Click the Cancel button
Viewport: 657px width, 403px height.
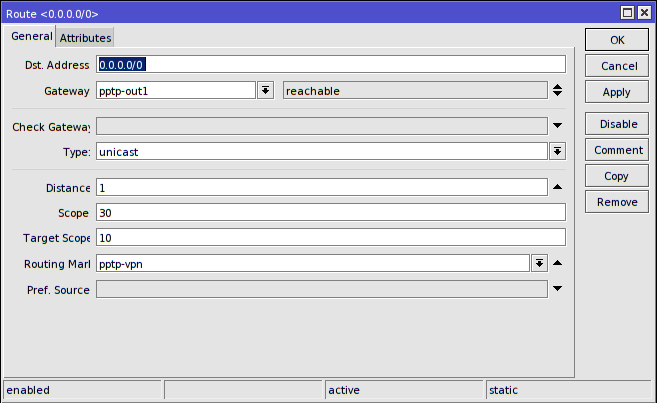coord(616,66)
